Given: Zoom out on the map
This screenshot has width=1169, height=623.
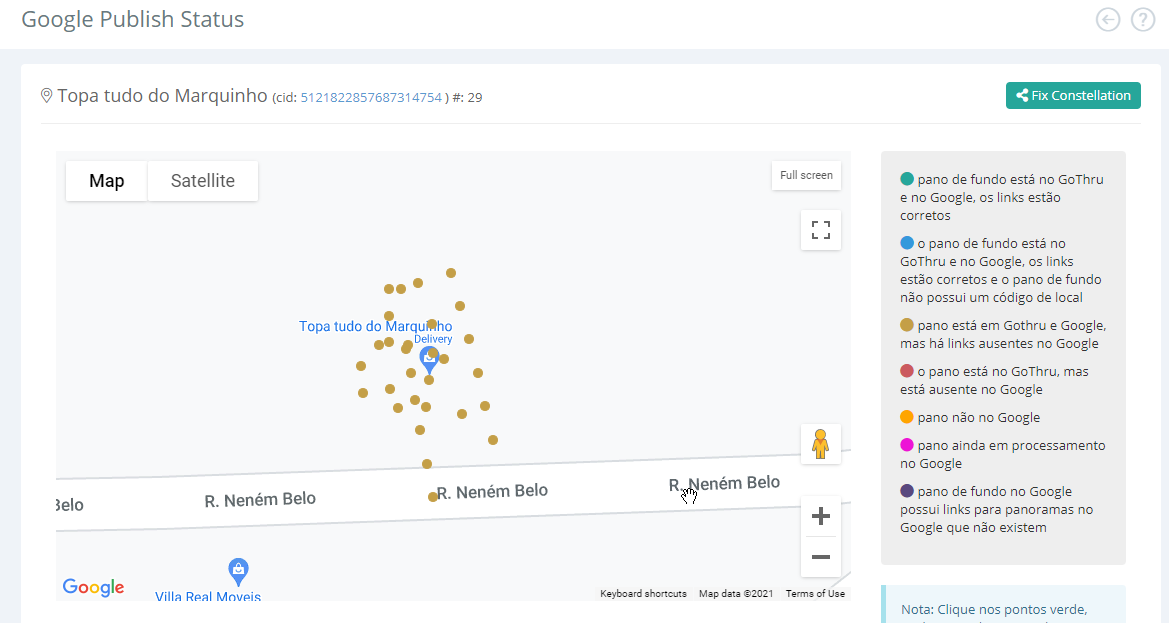Looking at the screenshot, I should (x=821, y=556).
